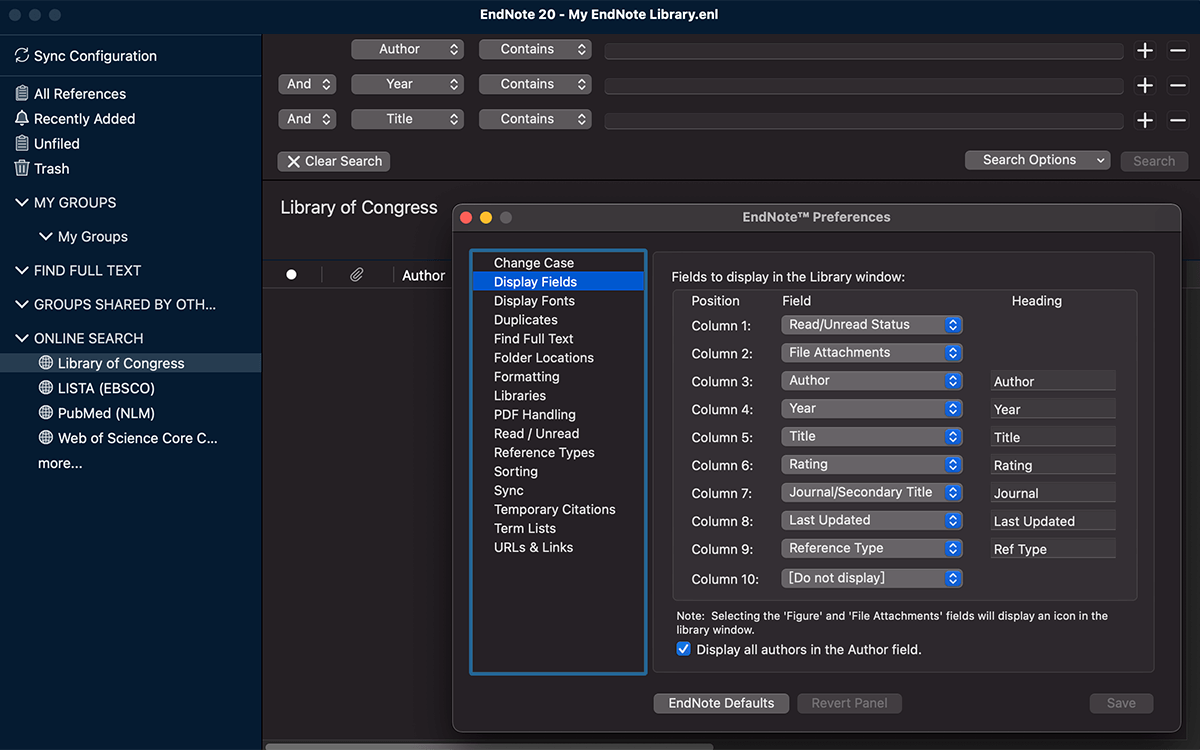Edit the Column 7 Journal heading field

pyautogui.click(x=1053, y=493)
